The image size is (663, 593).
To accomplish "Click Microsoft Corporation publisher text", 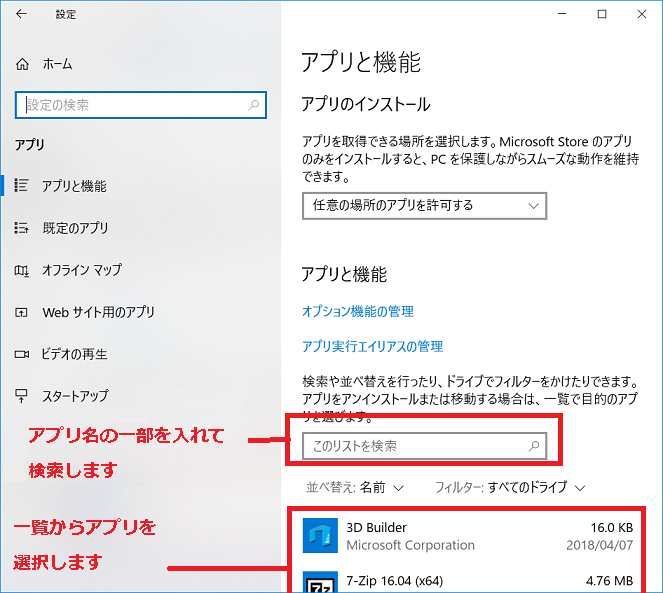I will [410, 545].
